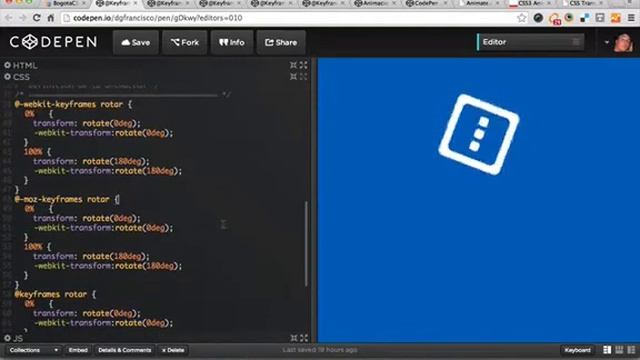Click the user profile avatar
Image resolution: width=640 pixels, height=360 pixels.
tap(623, 42)
